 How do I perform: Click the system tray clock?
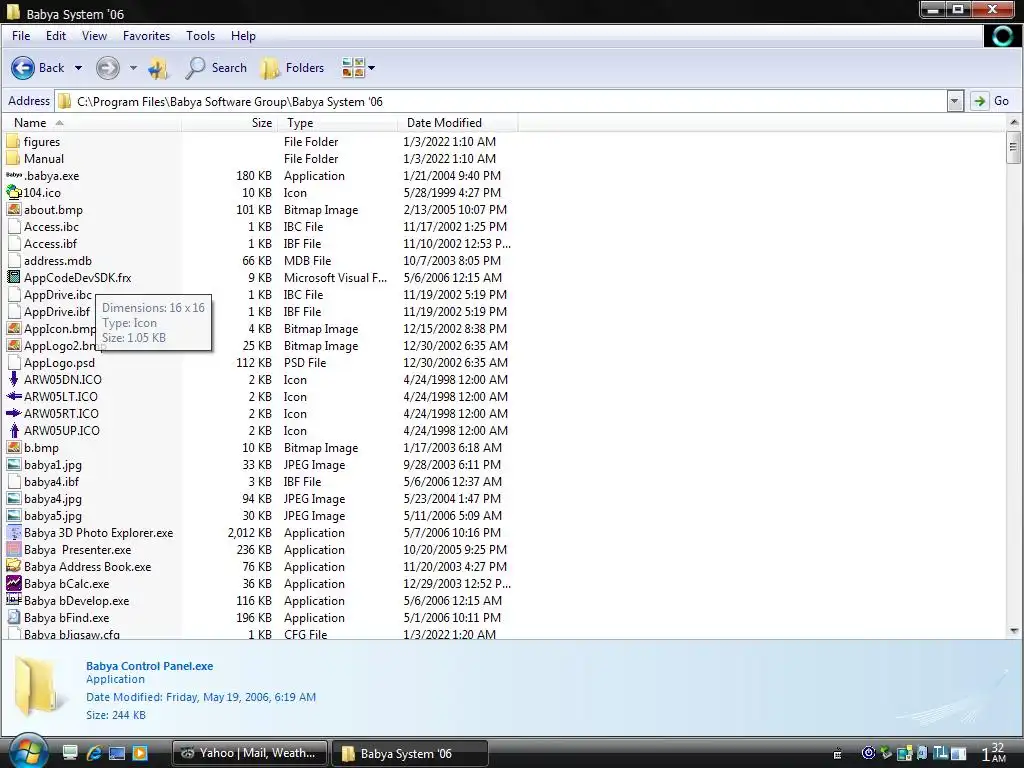click(x=994, y=752)
